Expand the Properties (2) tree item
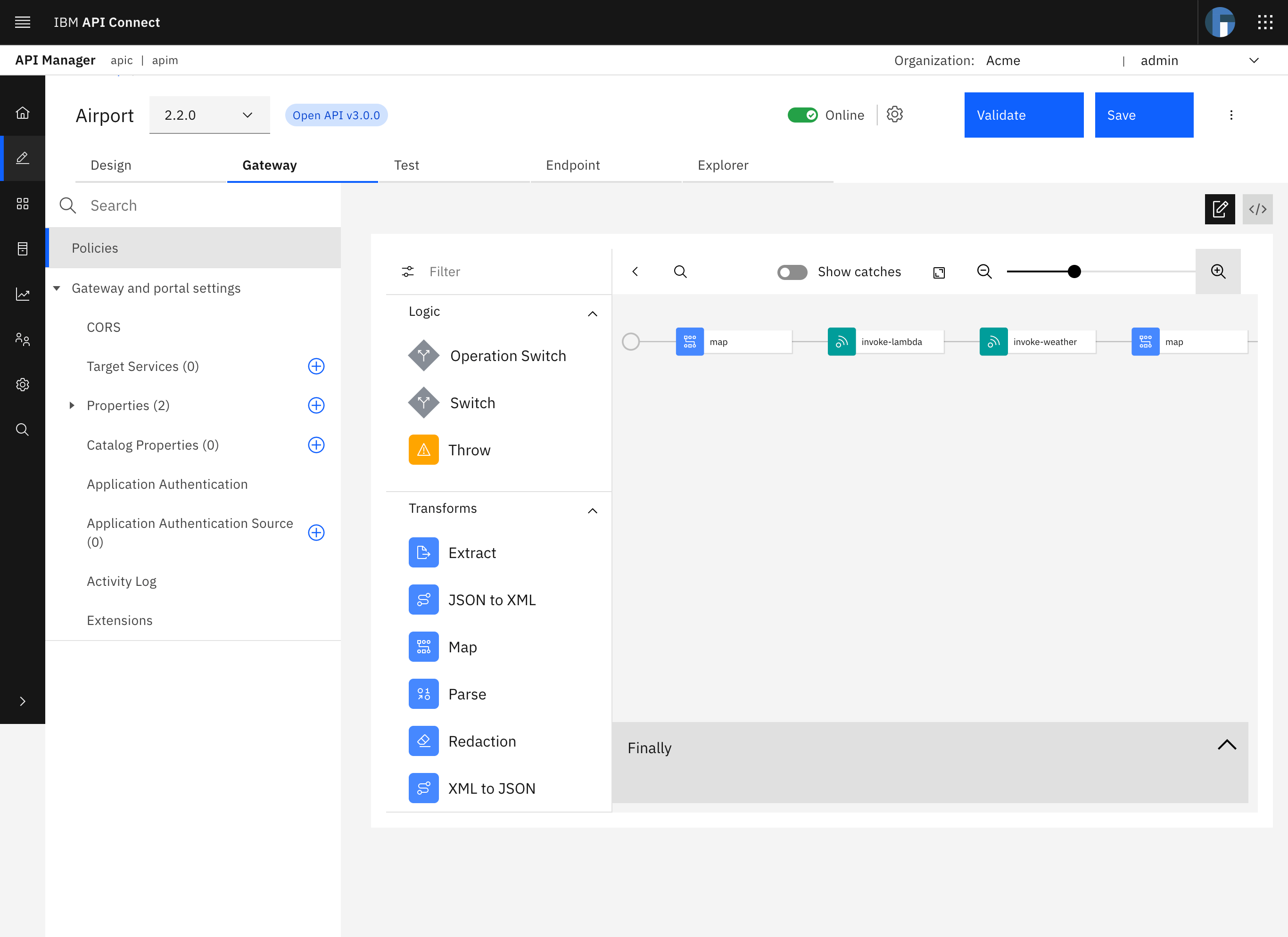 tap(72, 405)
